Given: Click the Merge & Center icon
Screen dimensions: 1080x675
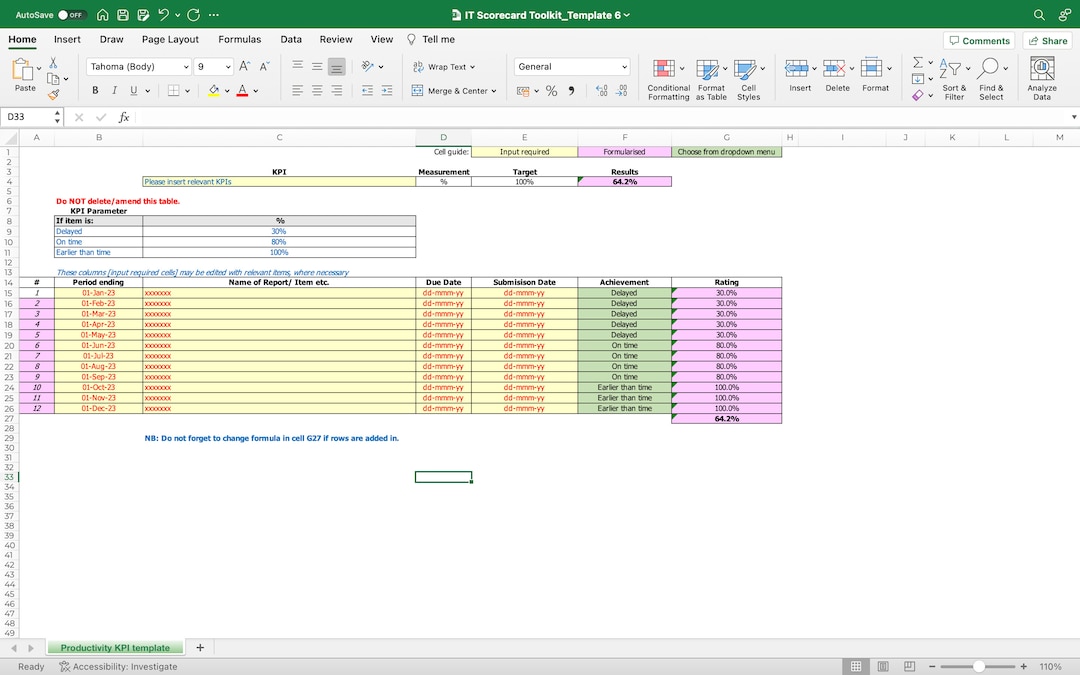Looking at the screenshot, I should click(455, 90).
